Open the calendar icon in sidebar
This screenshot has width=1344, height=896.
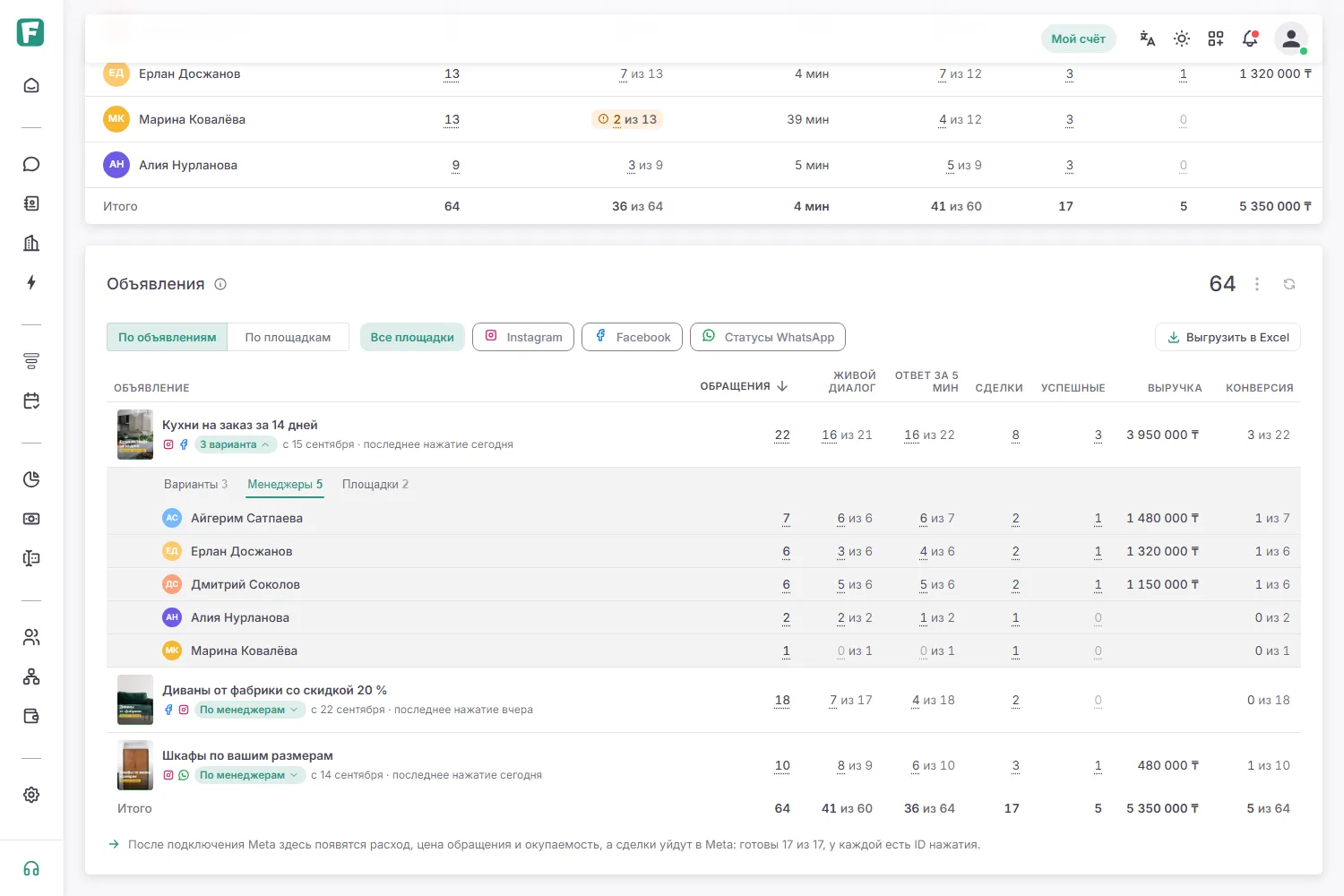click(x=31, y=401)
